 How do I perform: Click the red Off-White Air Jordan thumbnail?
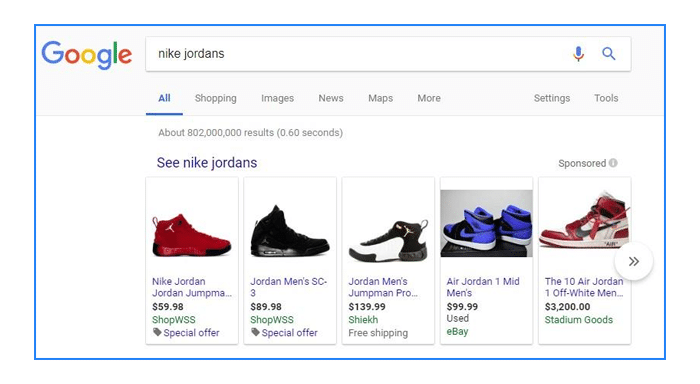(x=584, y=220)
